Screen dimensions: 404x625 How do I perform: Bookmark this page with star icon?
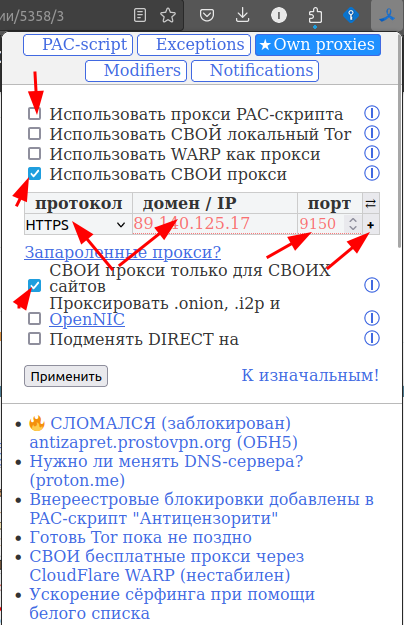168,16
